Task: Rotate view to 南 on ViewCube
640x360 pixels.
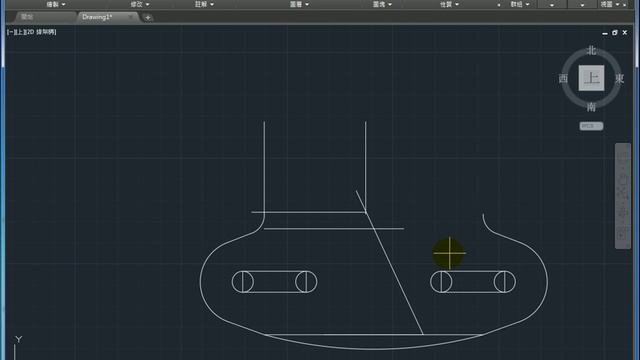Action: click(591, 107)
